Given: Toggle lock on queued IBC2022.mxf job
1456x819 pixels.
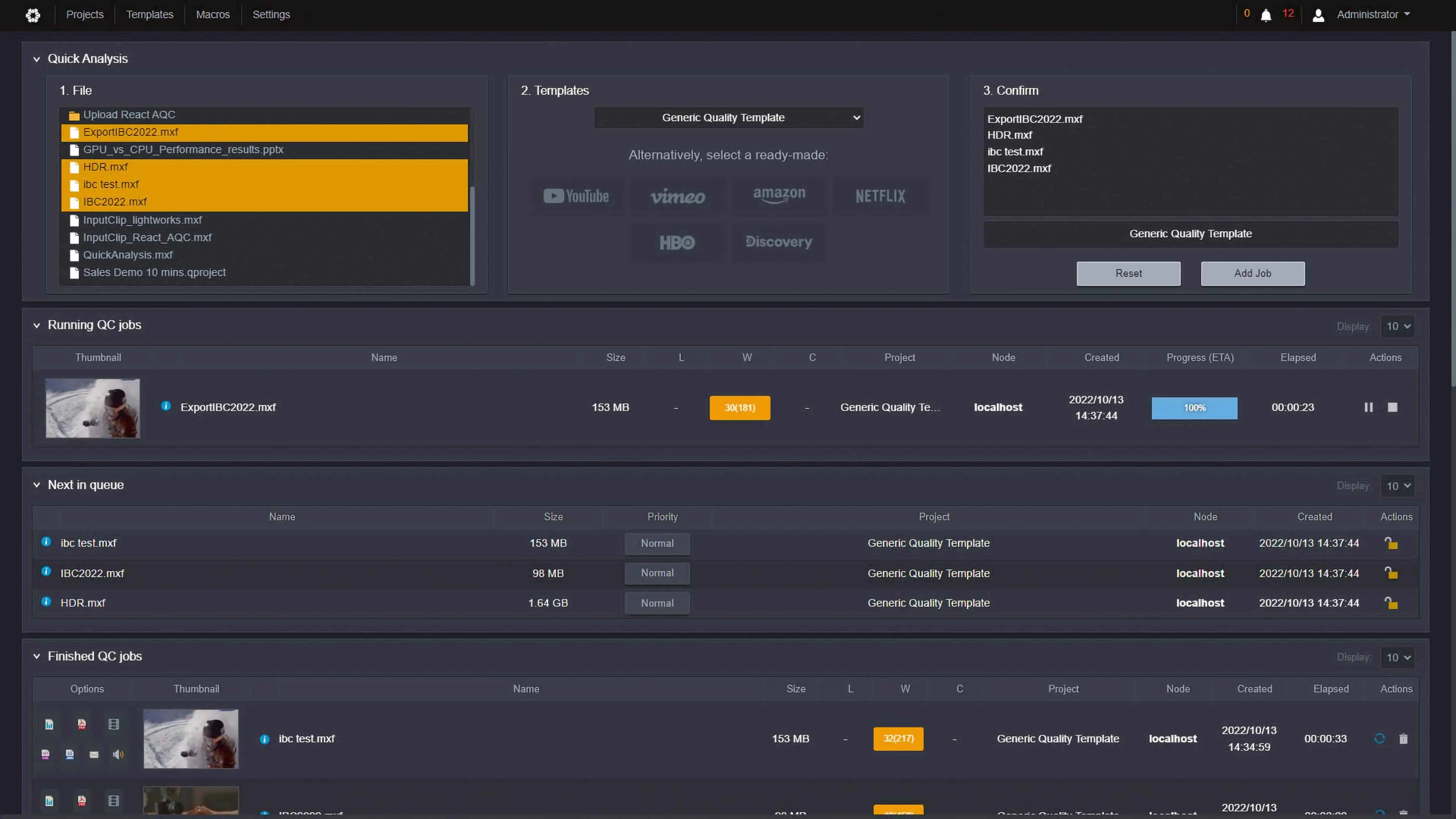Looking at the screenshot, I should [x=1391, y=573].
